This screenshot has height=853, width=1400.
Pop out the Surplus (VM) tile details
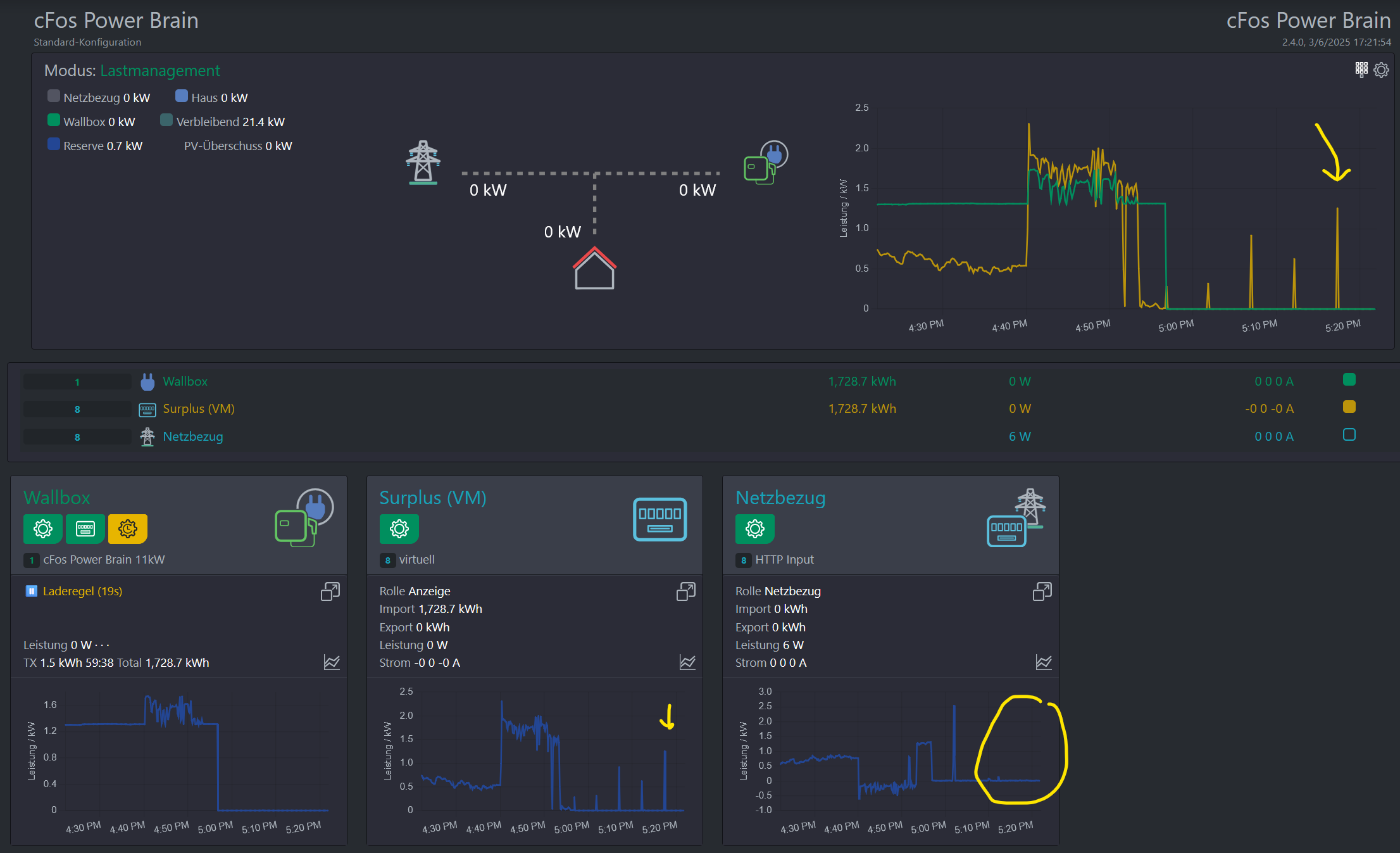[x=686, y=591]
